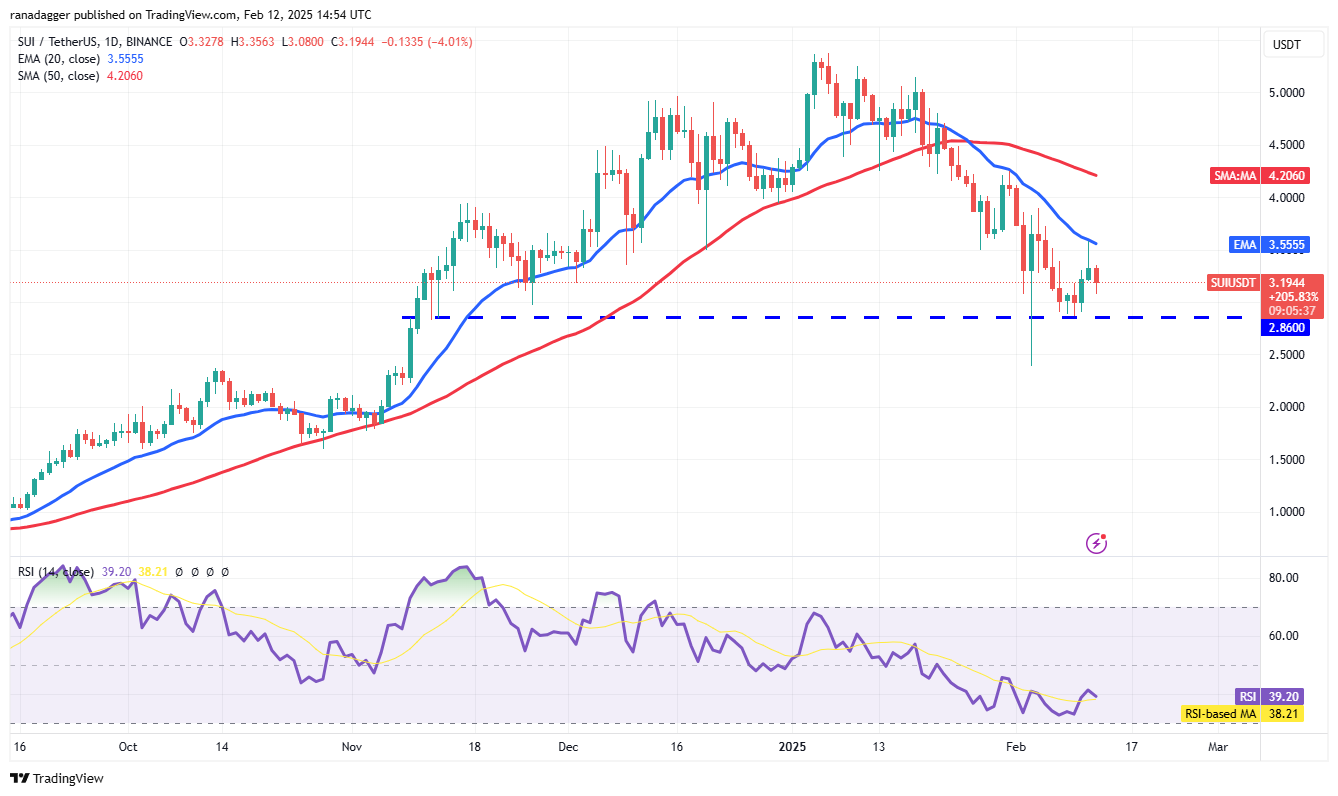The image size is (1338, 796).
Task: Click the last Ø placeholder in RSI row
Action: [x=224, y=571]
